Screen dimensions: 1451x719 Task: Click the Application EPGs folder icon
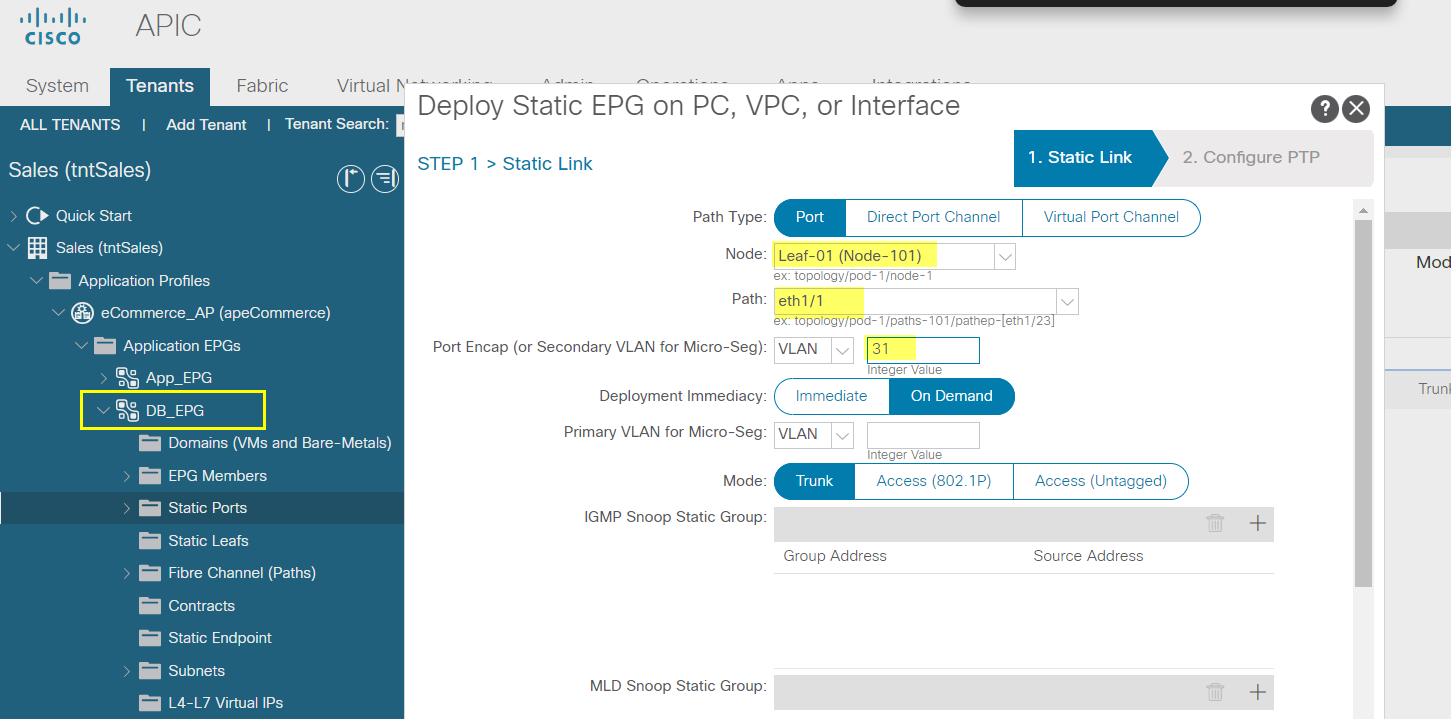coord(105,346)
